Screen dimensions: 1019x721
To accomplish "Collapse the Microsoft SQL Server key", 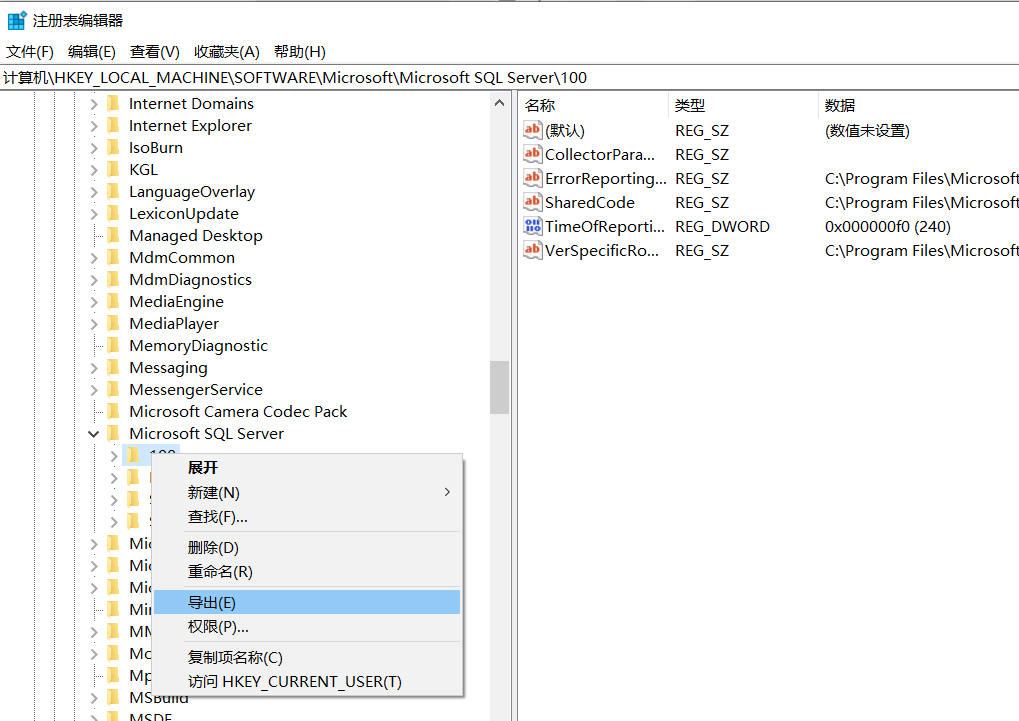I will (x=94, y=434).
